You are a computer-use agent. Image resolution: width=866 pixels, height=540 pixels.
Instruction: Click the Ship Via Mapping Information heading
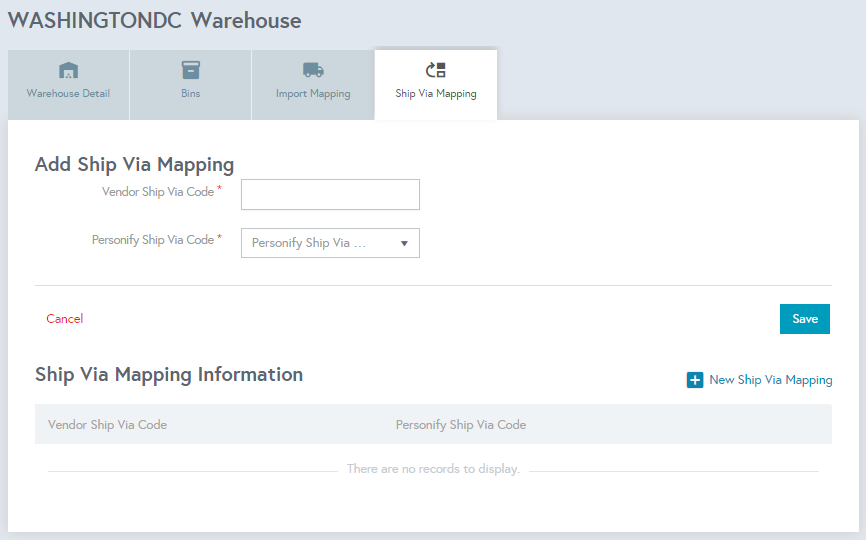[169, 374]
